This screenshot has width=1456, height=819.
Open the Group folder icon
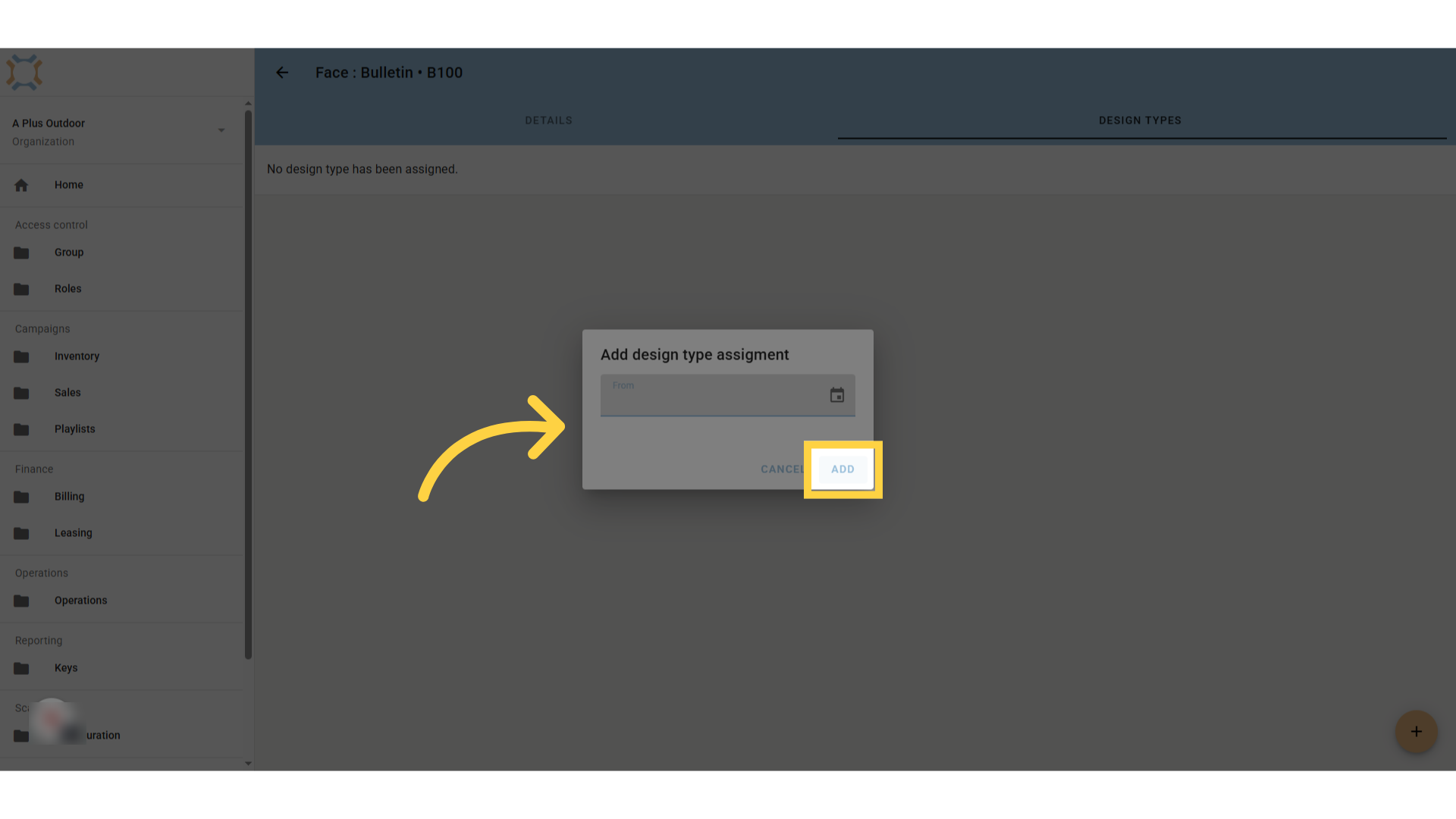(21, 253)
